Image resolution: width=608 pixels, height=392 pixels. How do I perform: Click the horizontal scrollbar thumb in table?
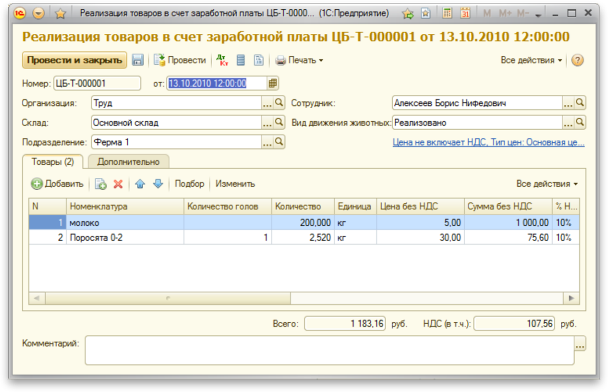point(168,298)
